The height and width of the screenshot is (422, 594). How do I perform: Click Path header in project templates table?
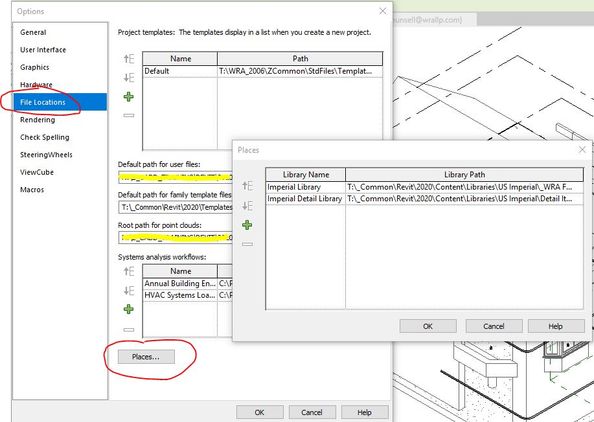[x=300, y=59]
